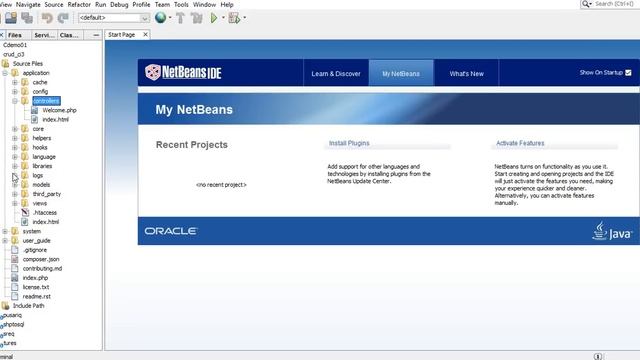
Task: Expand the system folder node
Action: (5, 231)
